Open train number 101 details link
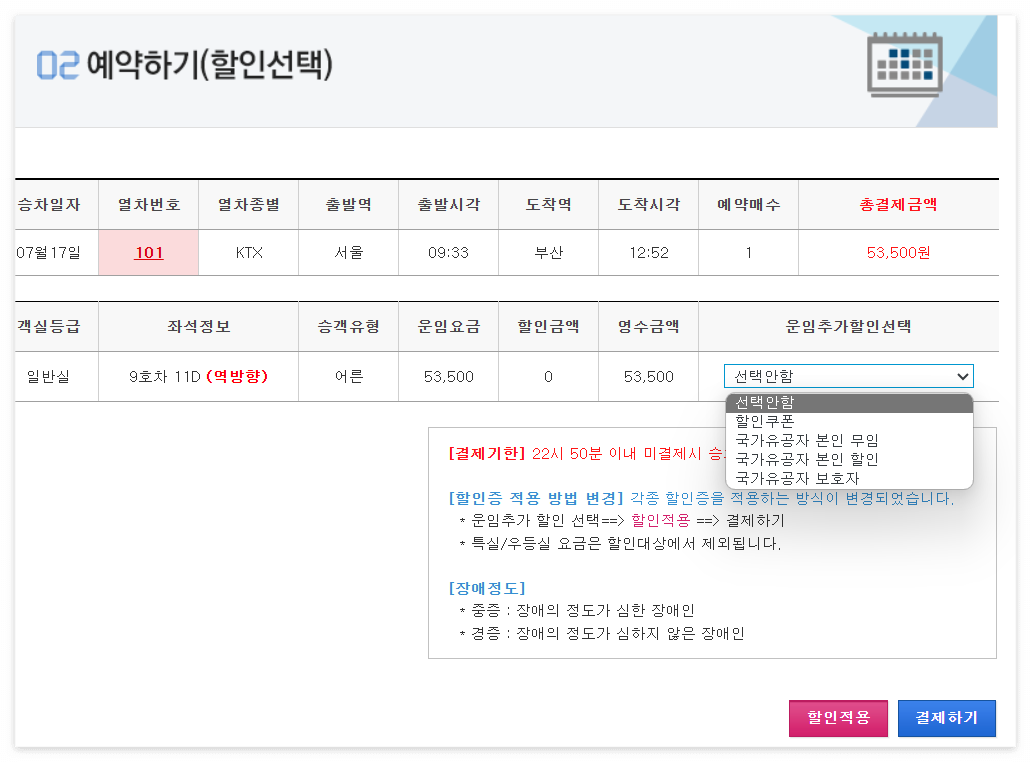This screenshot has width=1031, height=762. point(148,252)
